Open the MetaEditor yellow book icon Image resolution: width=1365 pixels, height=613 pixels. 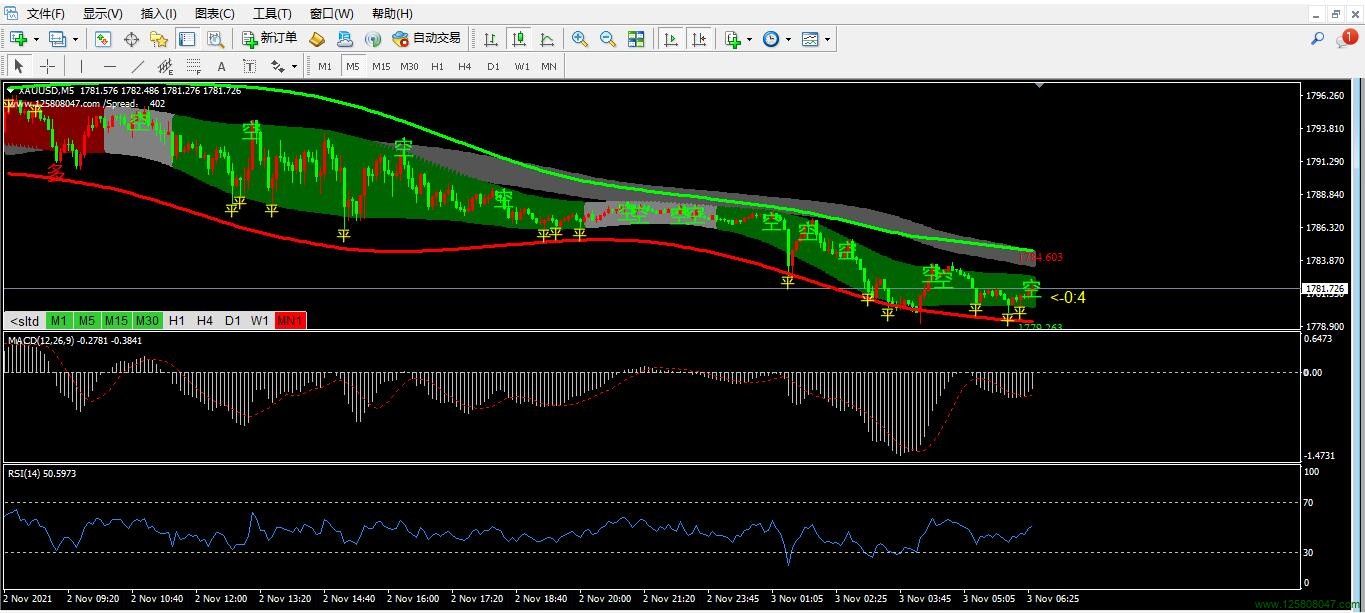click(x=316, y=39)
